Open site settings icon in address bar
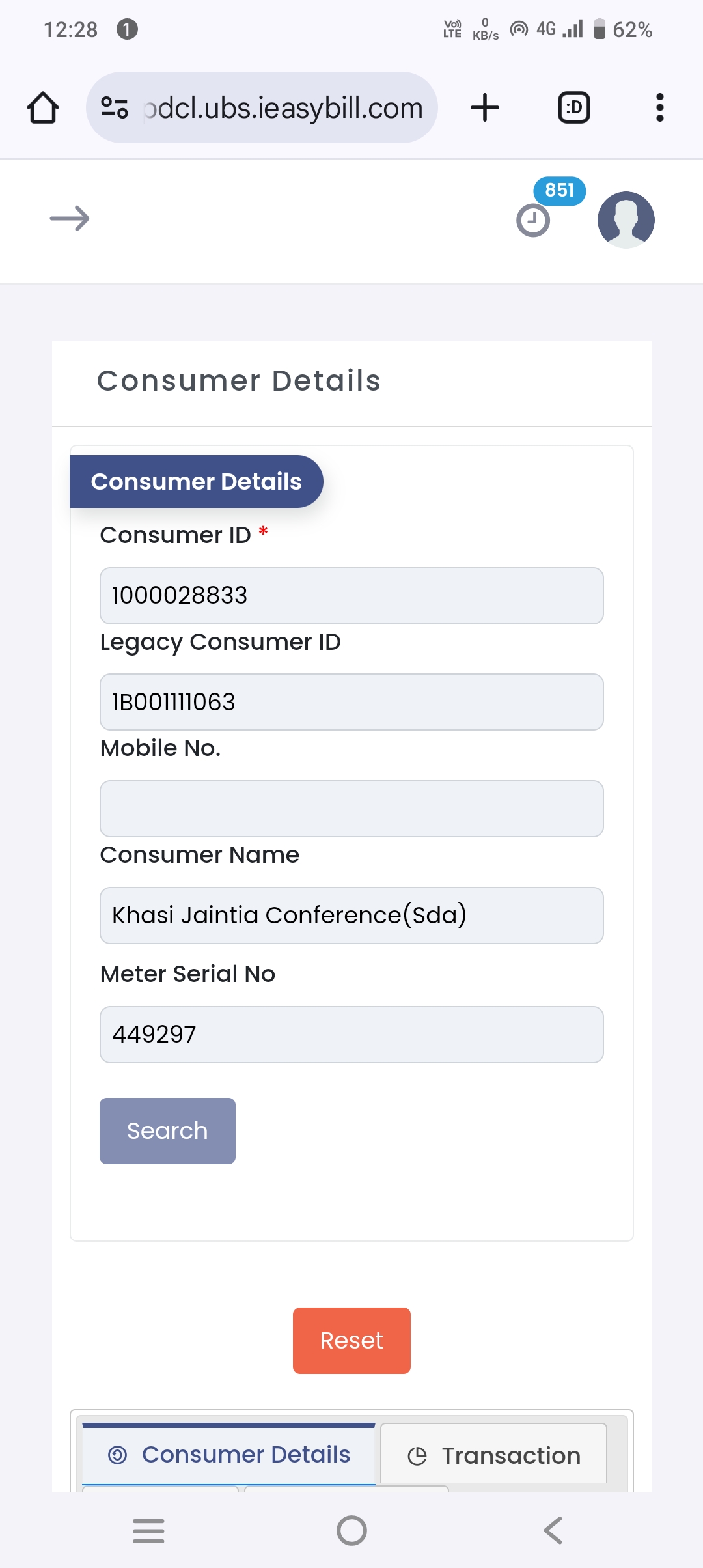The height and width of the screenshot is (1568, 703). click(115, 107)
